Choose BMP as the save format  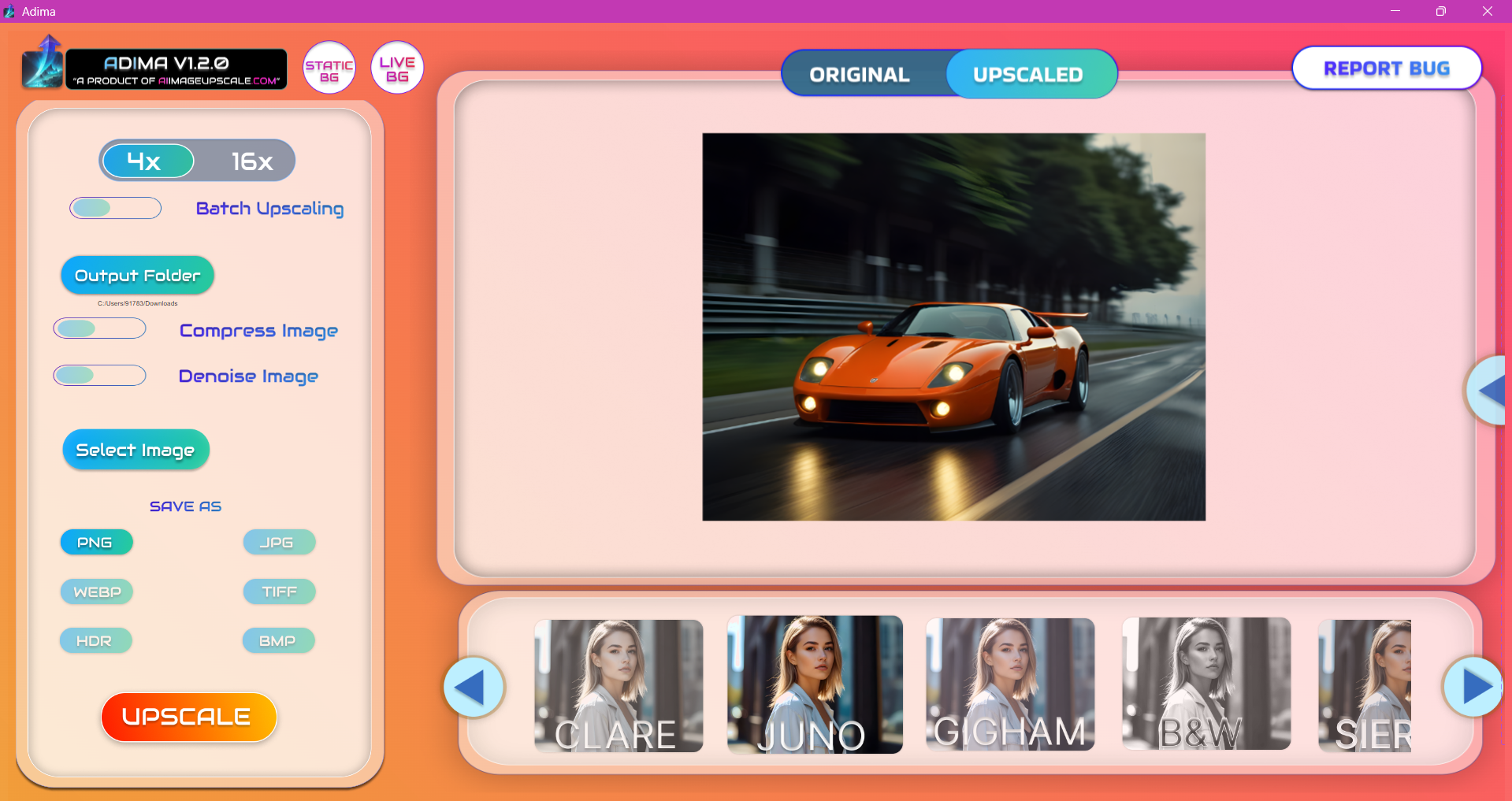click(278, 640)
